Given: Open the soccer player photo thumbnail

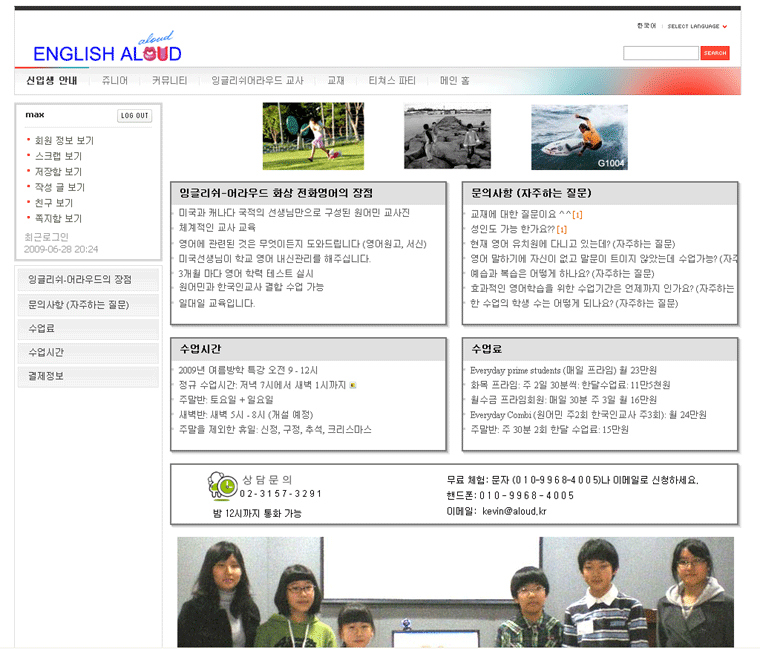Looking at the screenshot, I should pyautogui.click(x=313, y=136).
